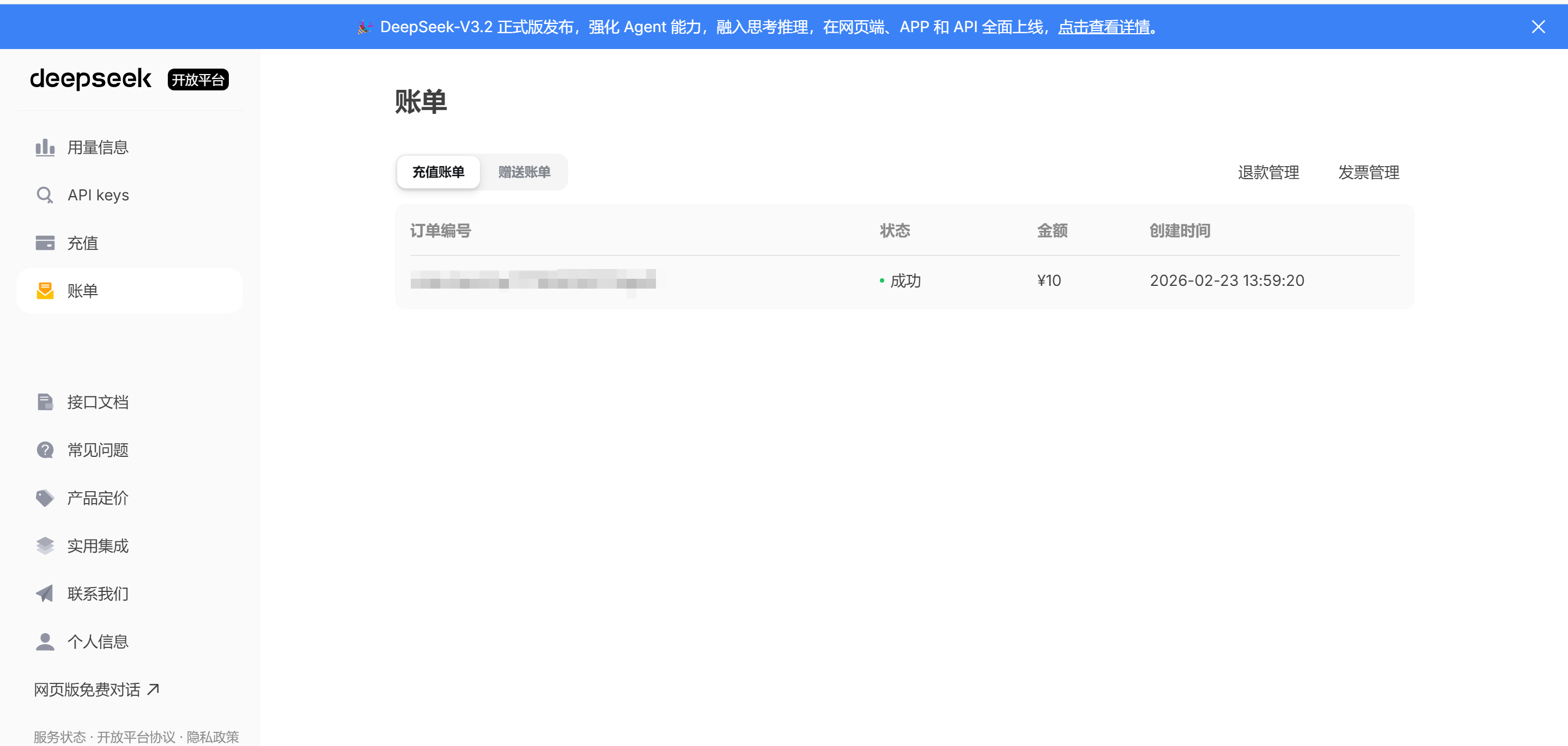1568x746 pixels.
Task: Click the 充值 card icon
Action: point(45,243)
